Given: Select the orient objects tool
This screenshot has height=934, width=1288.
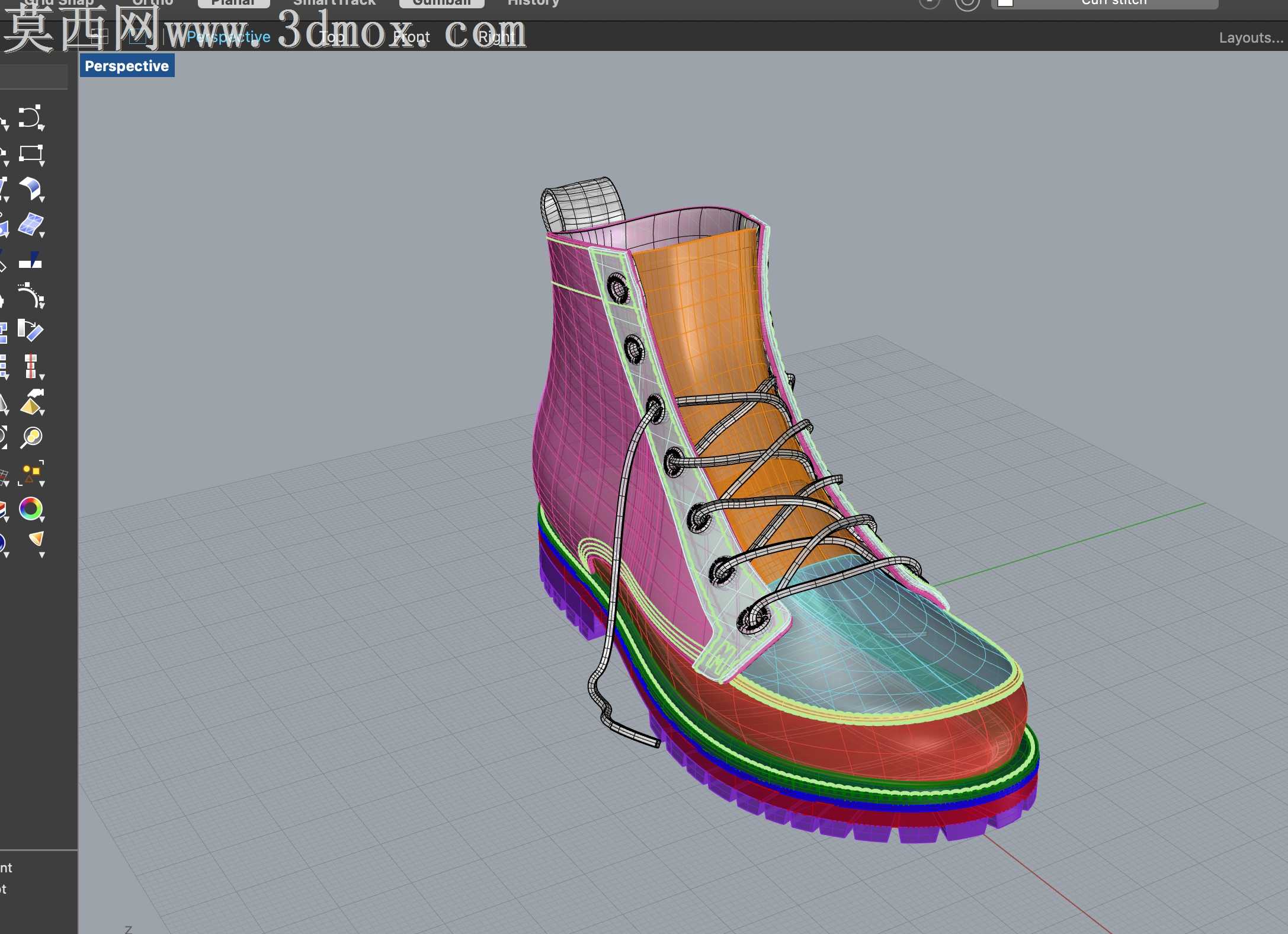Looking at the screenshot, I should coord(30,330).
